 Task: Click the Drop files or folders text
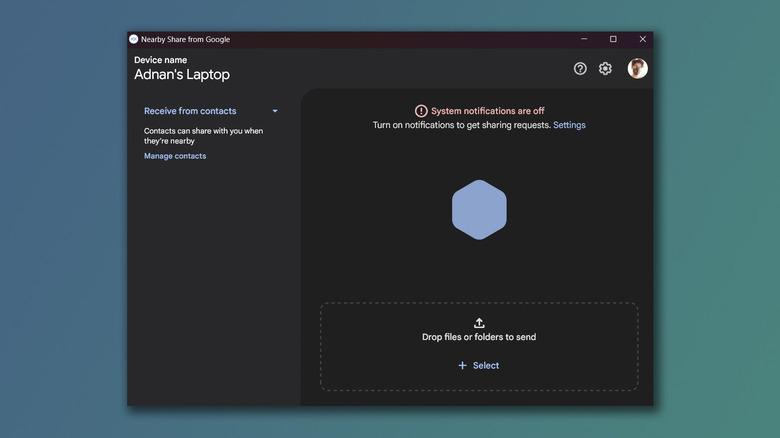coord(479,337)
